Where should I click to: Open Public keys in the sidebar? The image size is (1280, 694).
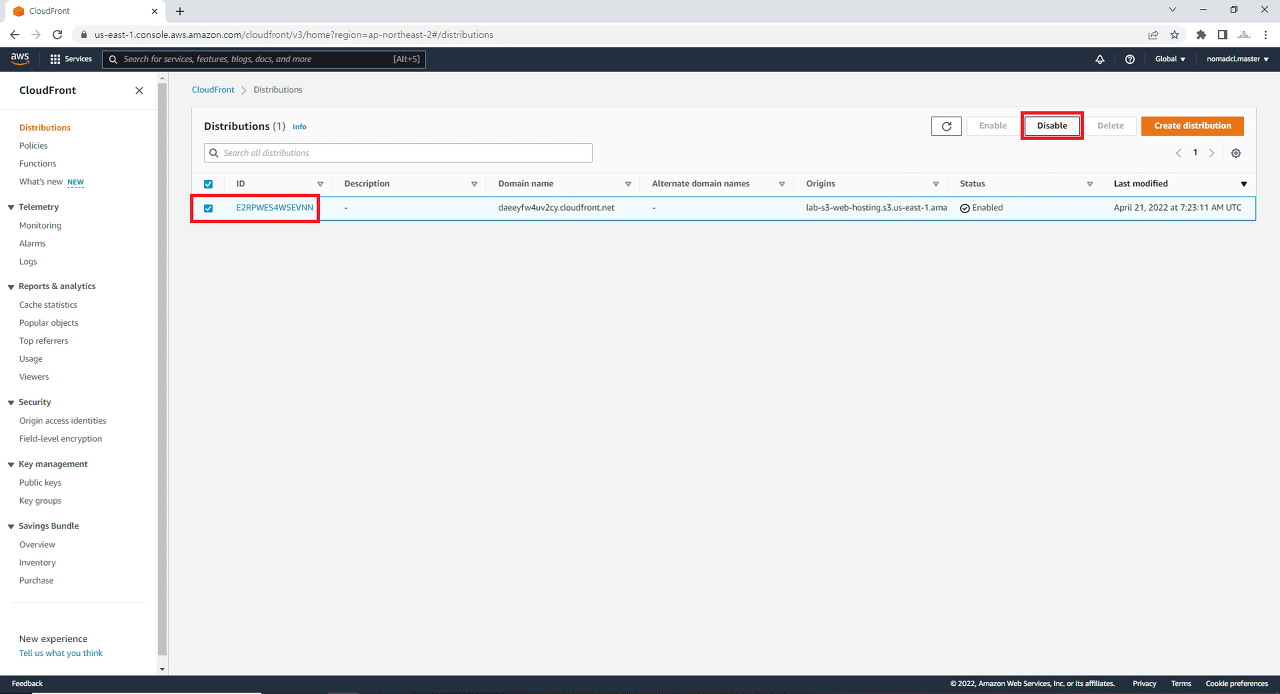pyautogui.click(x=40, y=483)
